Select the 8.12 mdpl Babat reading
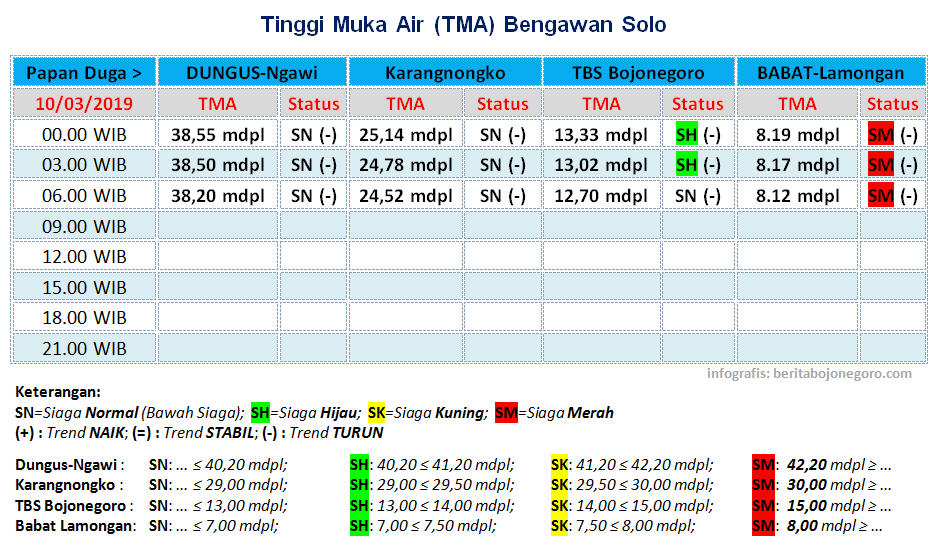The height and width of the screenshot is (541, 936). (x=797, y=196)
